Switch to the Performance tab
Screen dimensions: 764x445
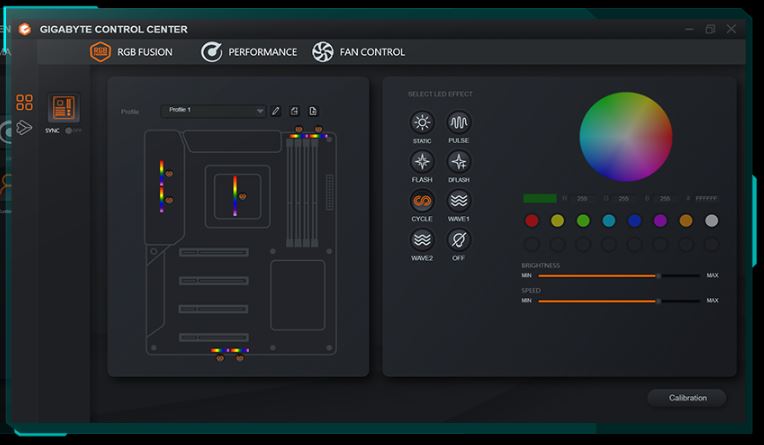pos(249,52)
